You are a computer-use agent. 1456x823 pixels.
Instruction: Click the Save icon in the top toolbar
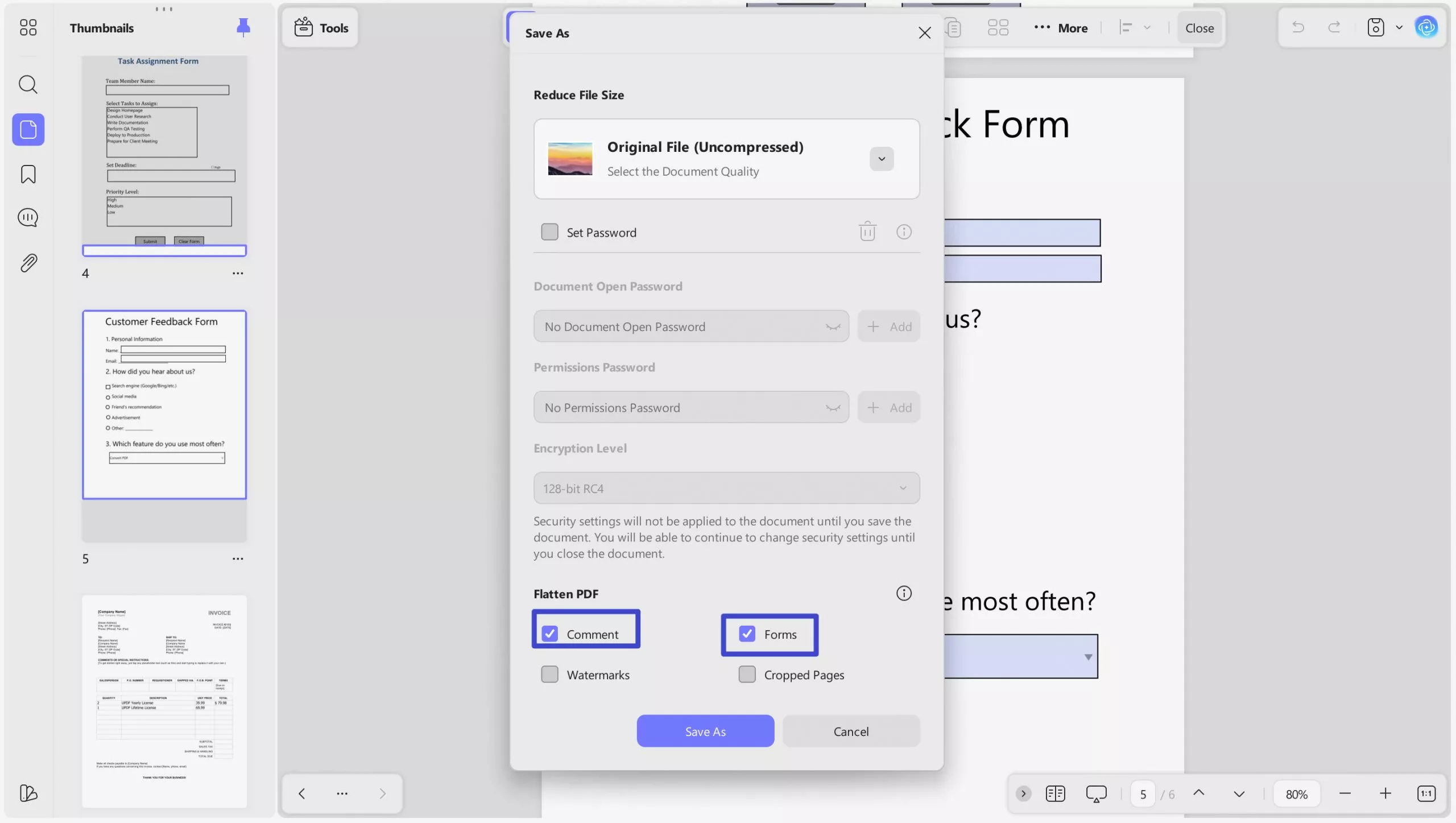click(x=1375, y=27)
